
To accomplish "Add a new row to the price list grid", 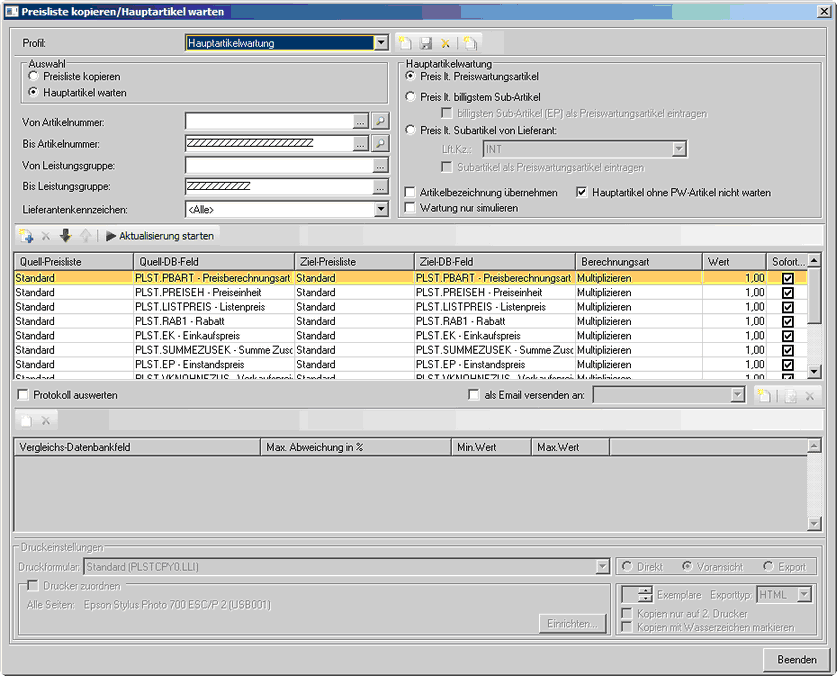I will click(26, 236).
